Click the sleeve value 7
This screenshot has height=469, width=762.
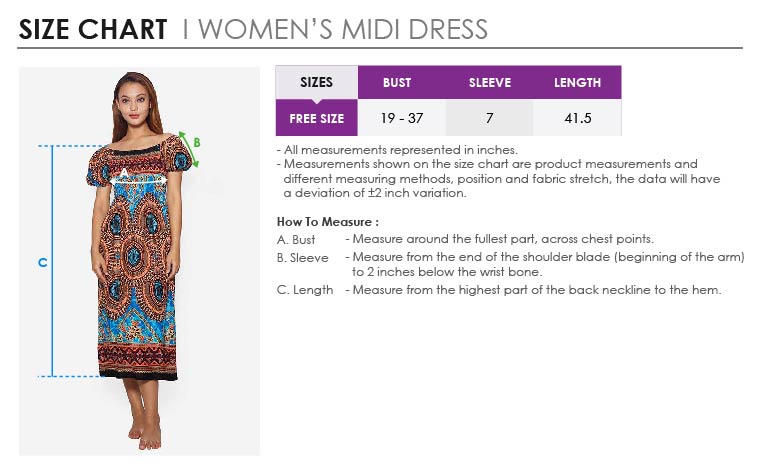pyautogui.click(x=489, y=118)
